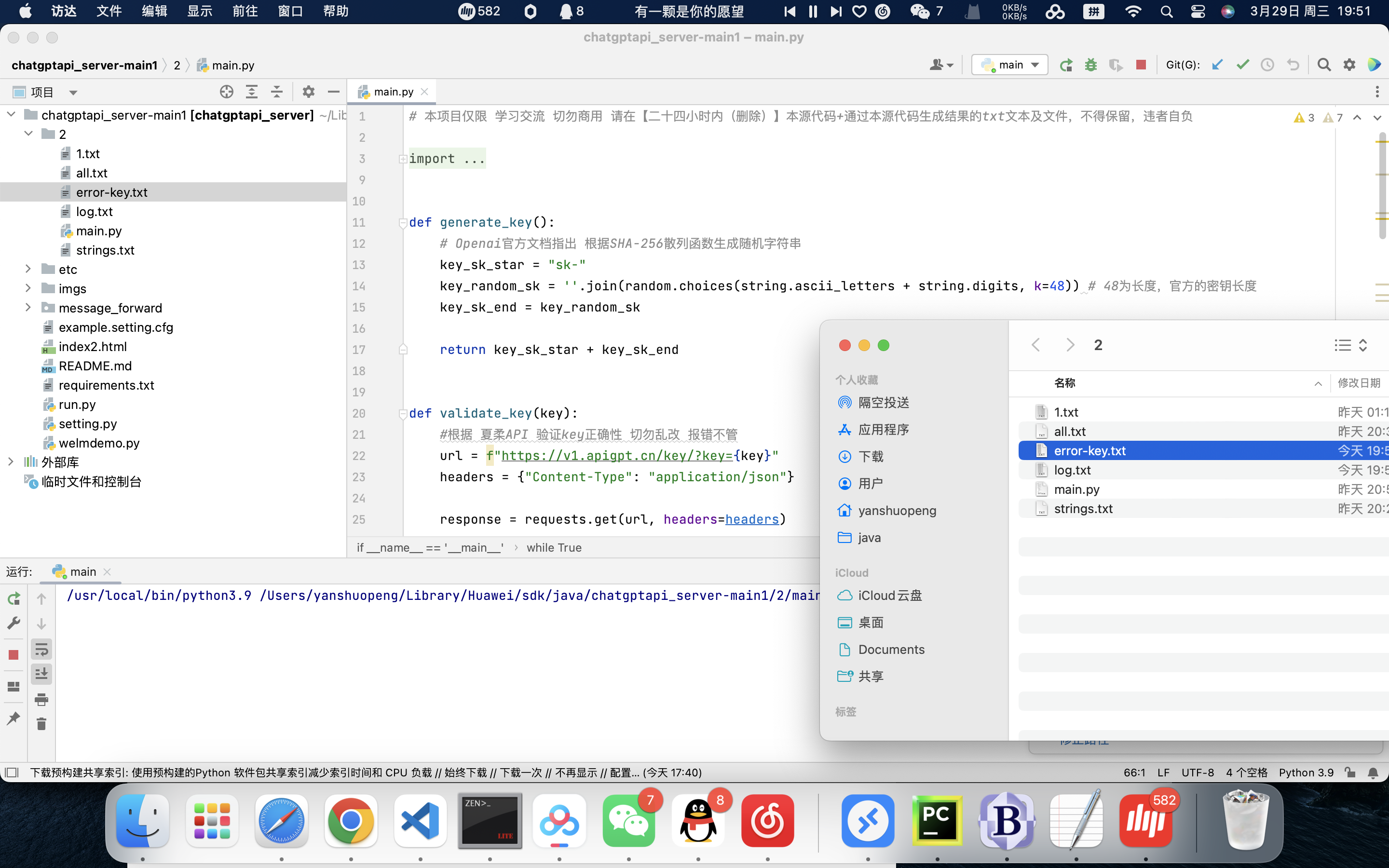Expand the 'imgs' folder in project tree
The height and width of the screenshot is (868, 1389).
coord(27,288)
